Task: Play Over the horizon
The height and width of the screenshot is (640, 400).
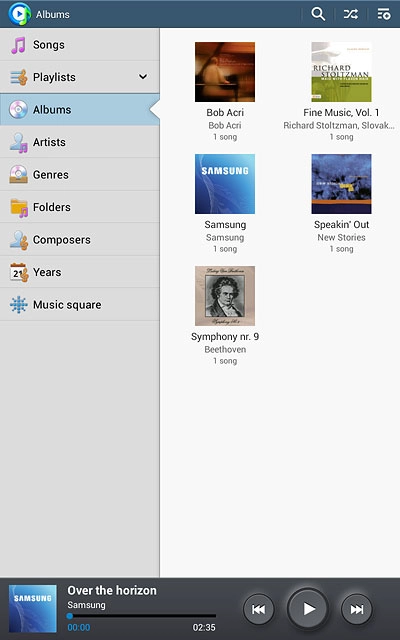Action: (308, 609)
